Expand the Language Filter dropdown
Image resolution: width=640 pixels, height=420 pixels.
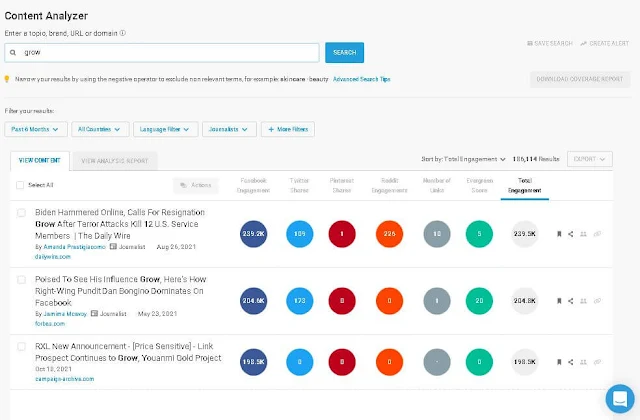coord(165,129)
